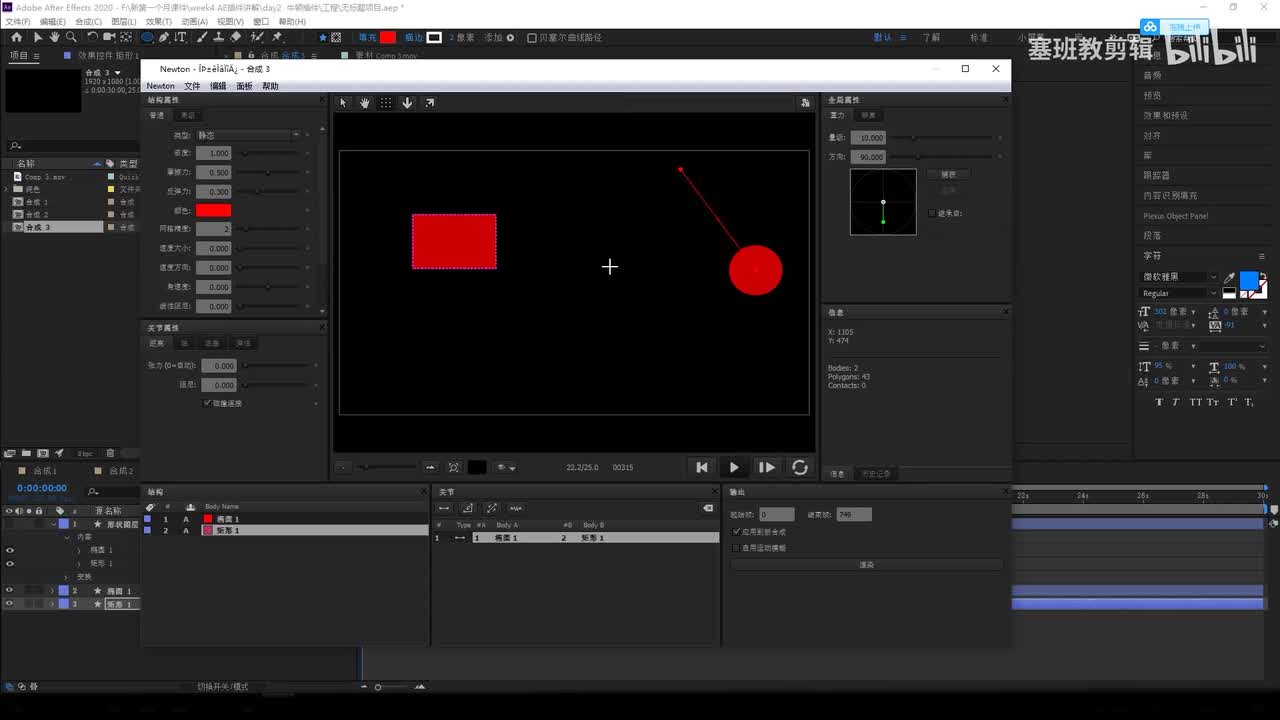Add a pivot joint in joints panel
1280x720 pixels.
tap(468, 508)
